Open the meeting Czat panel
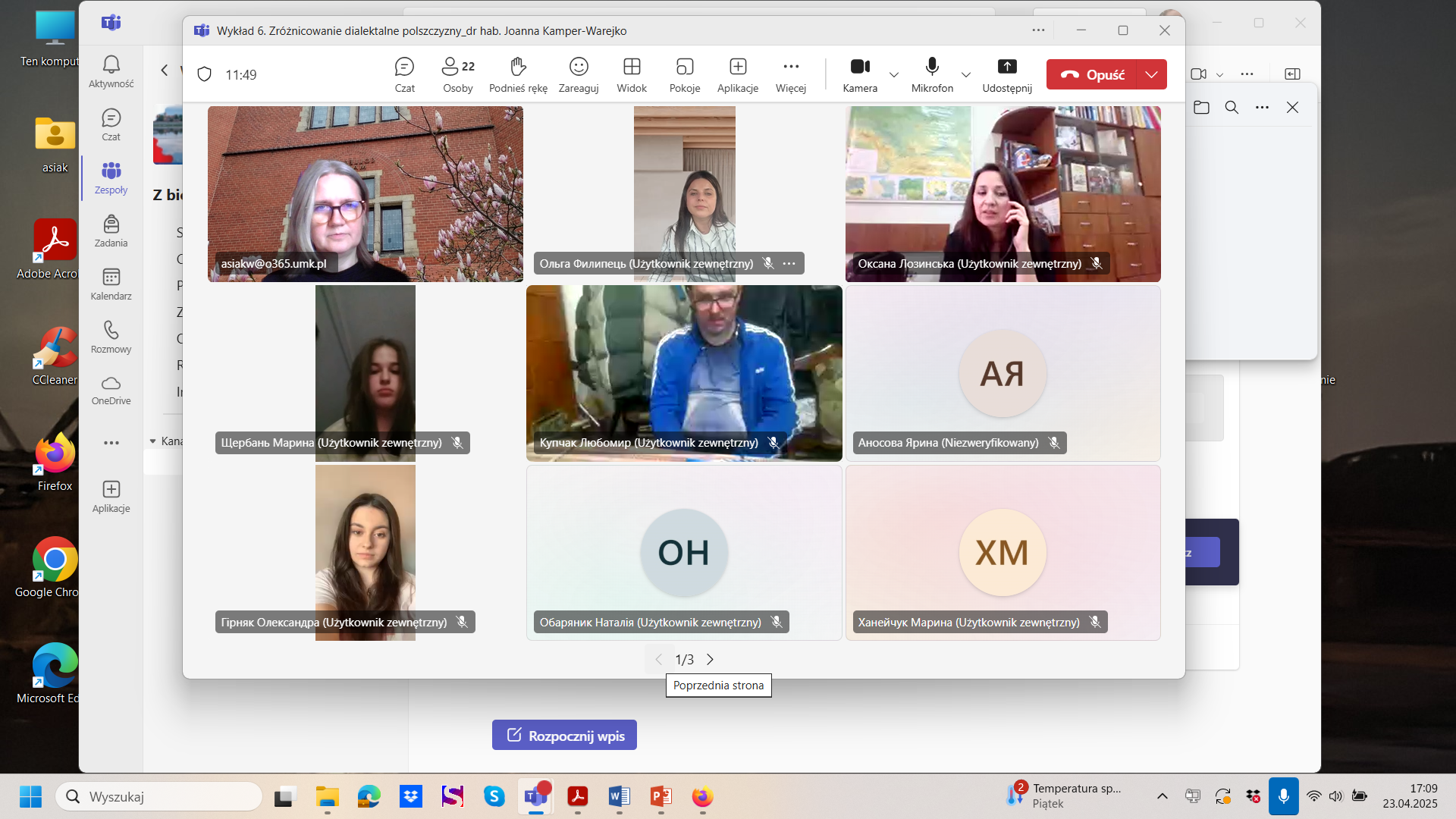Screen dimensions: 1456x819 click(x=404, y=74)
